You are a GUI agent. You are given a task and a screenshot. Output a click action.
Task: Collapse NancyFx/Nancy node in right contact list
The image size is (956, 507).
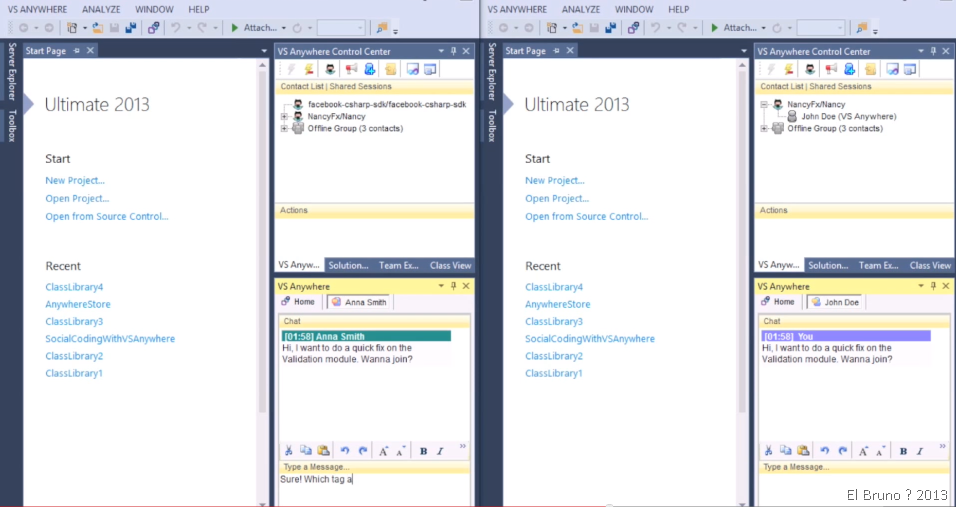coord(764,104)
